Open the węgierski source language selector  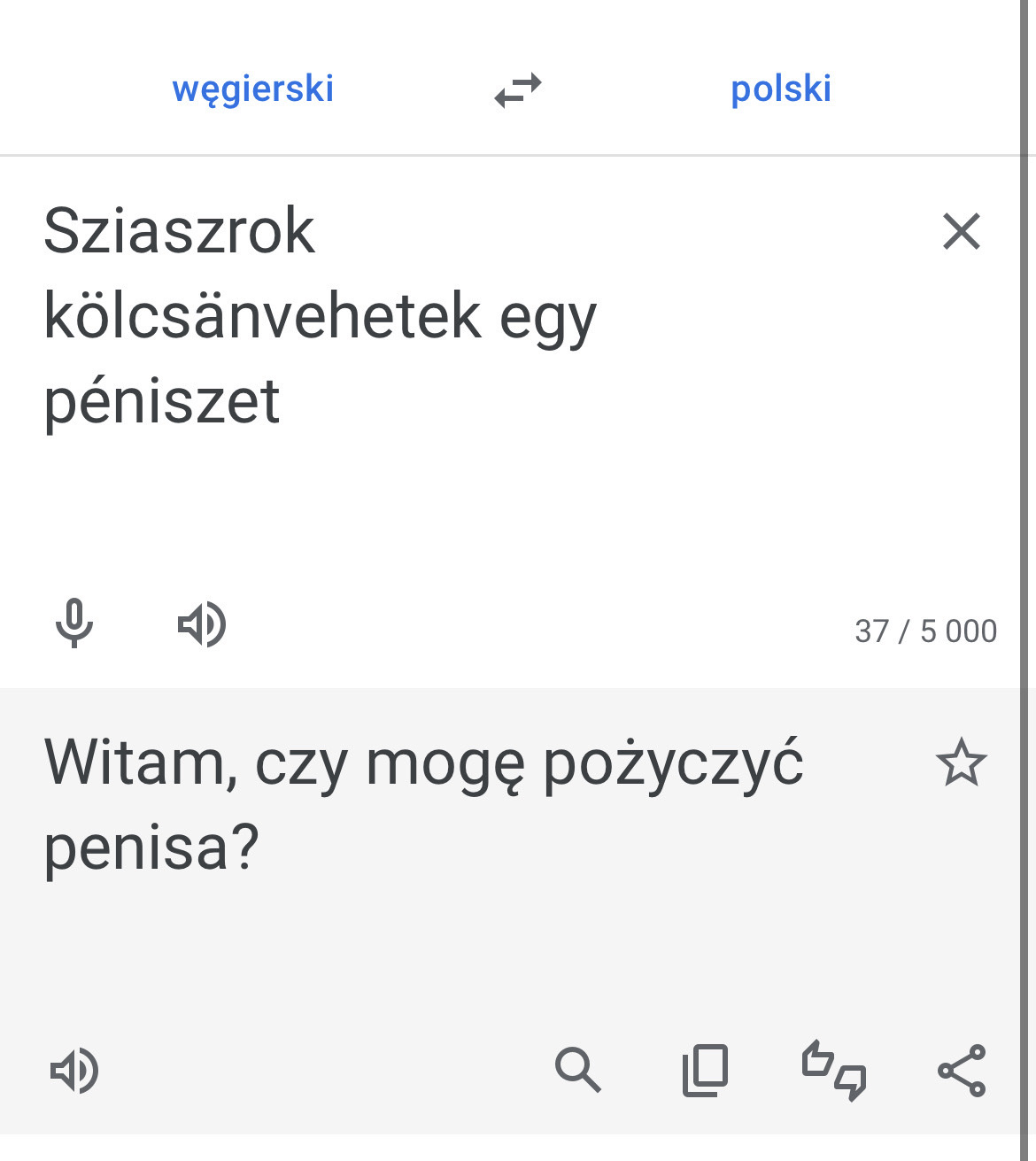(x=253, y=89)
